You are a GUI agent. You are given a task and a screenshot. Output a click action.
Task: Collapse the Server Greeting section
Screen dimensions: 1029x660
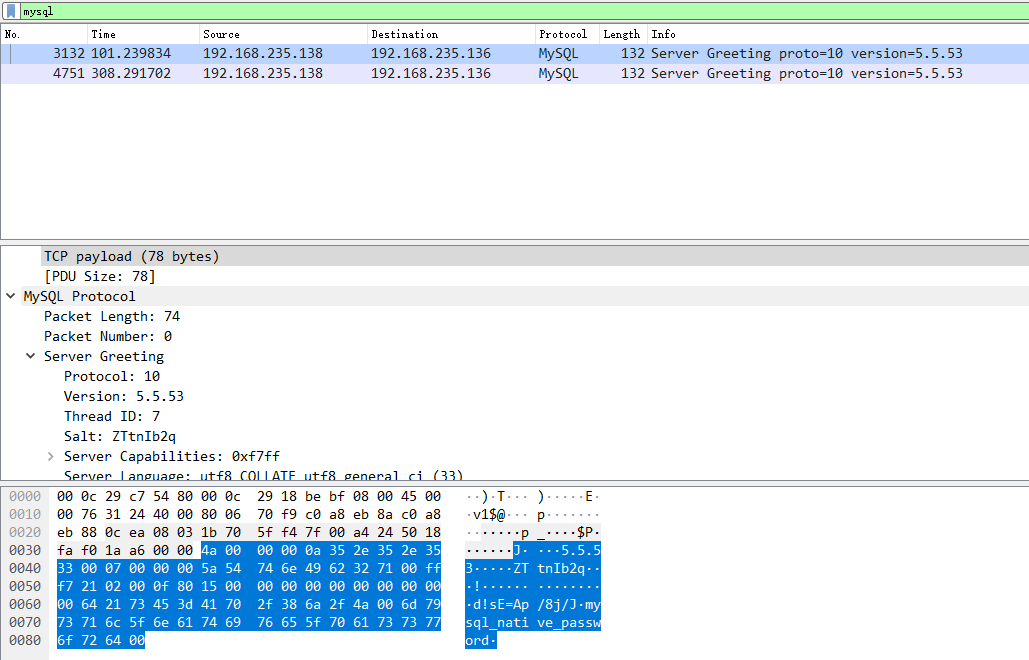[31, 356]
